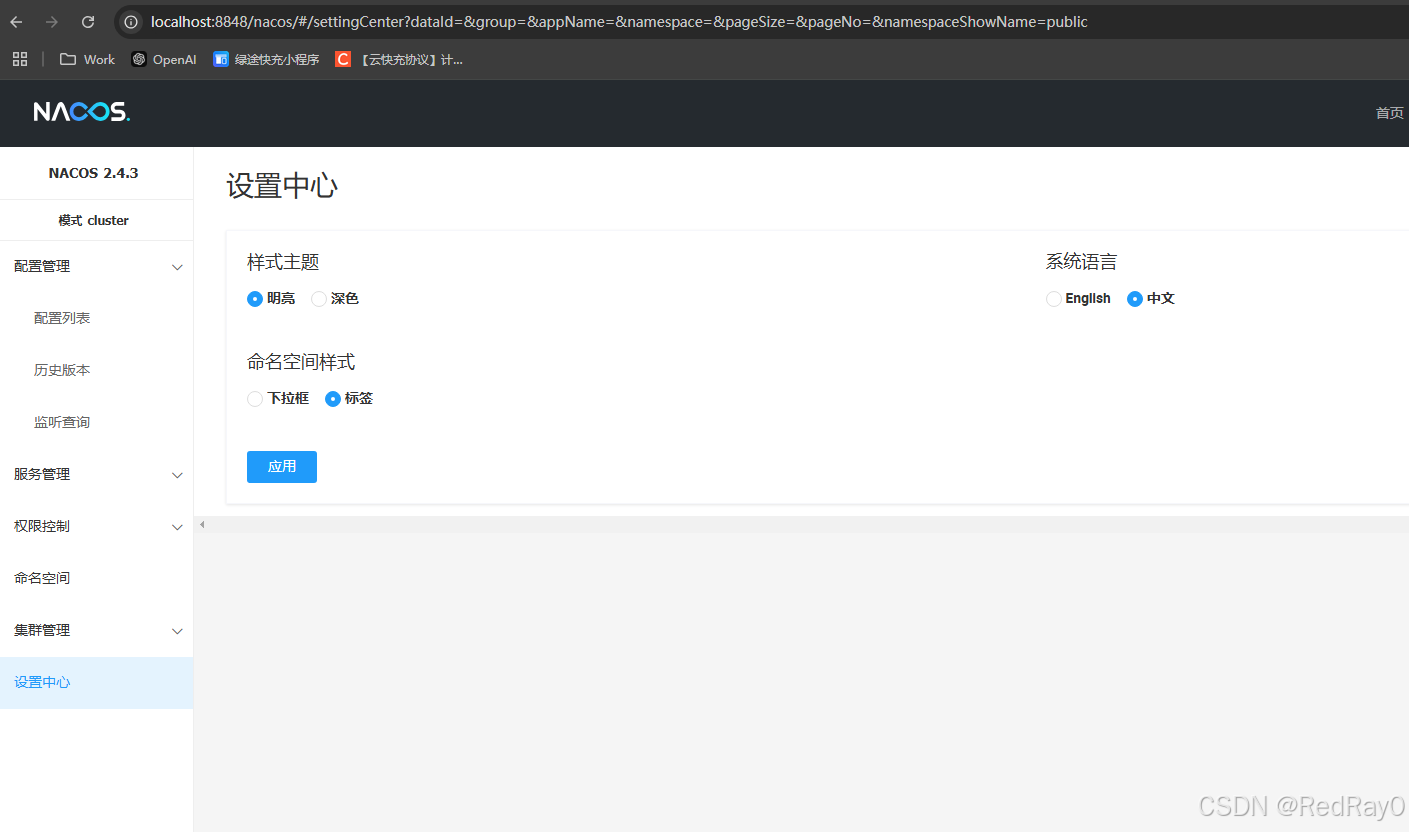Open the 绿途快充小程序 bookmark
The height and width of the screenshot is (832, 1409).
(266, 59)
